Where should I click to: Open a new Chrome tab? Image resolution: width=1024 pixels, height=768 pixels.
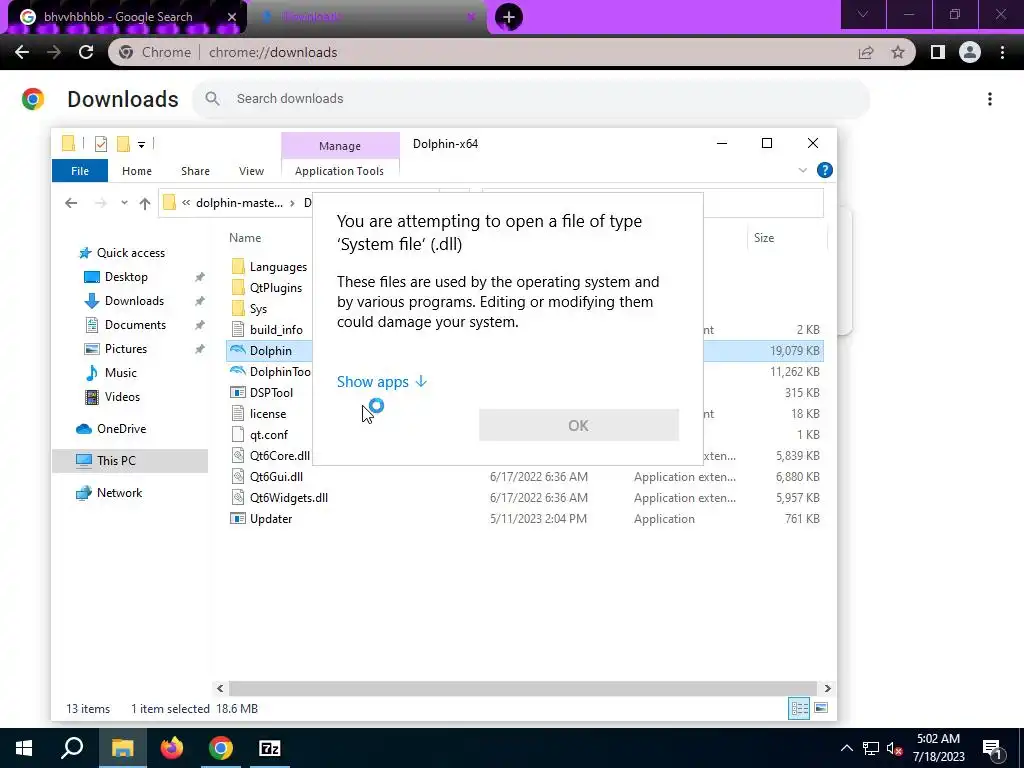509,17
